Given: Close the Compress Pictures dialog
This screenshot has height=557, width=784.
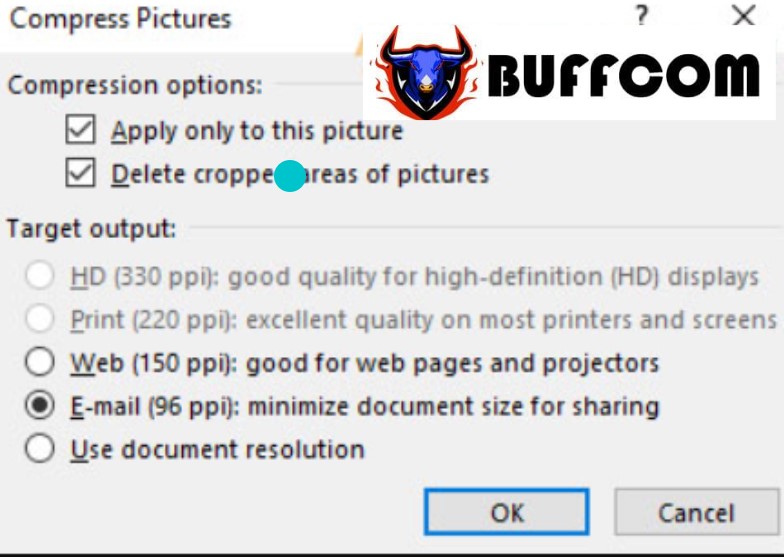Looking at the screenshot, I should click(x=744, y=16).
